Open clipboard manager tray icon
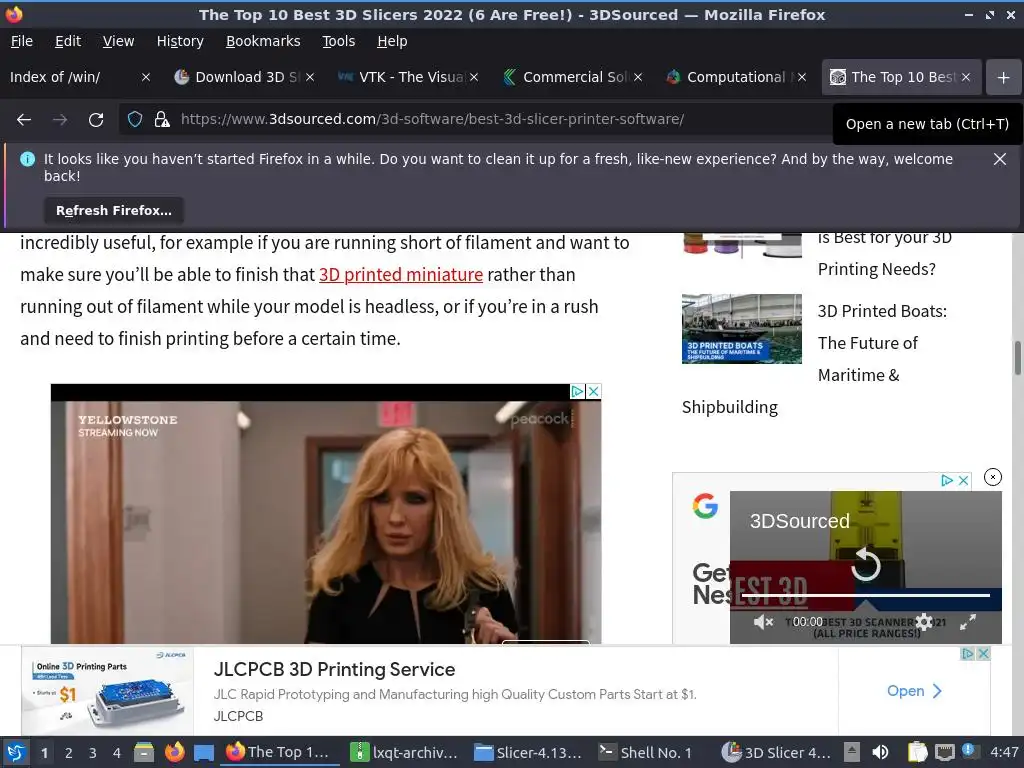 (x=918, y=753)
